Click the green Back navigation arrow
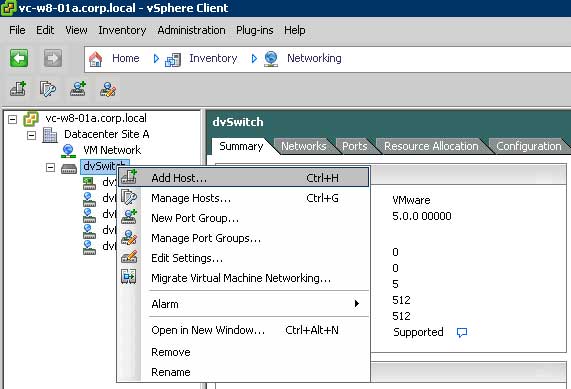 point(19,58)
